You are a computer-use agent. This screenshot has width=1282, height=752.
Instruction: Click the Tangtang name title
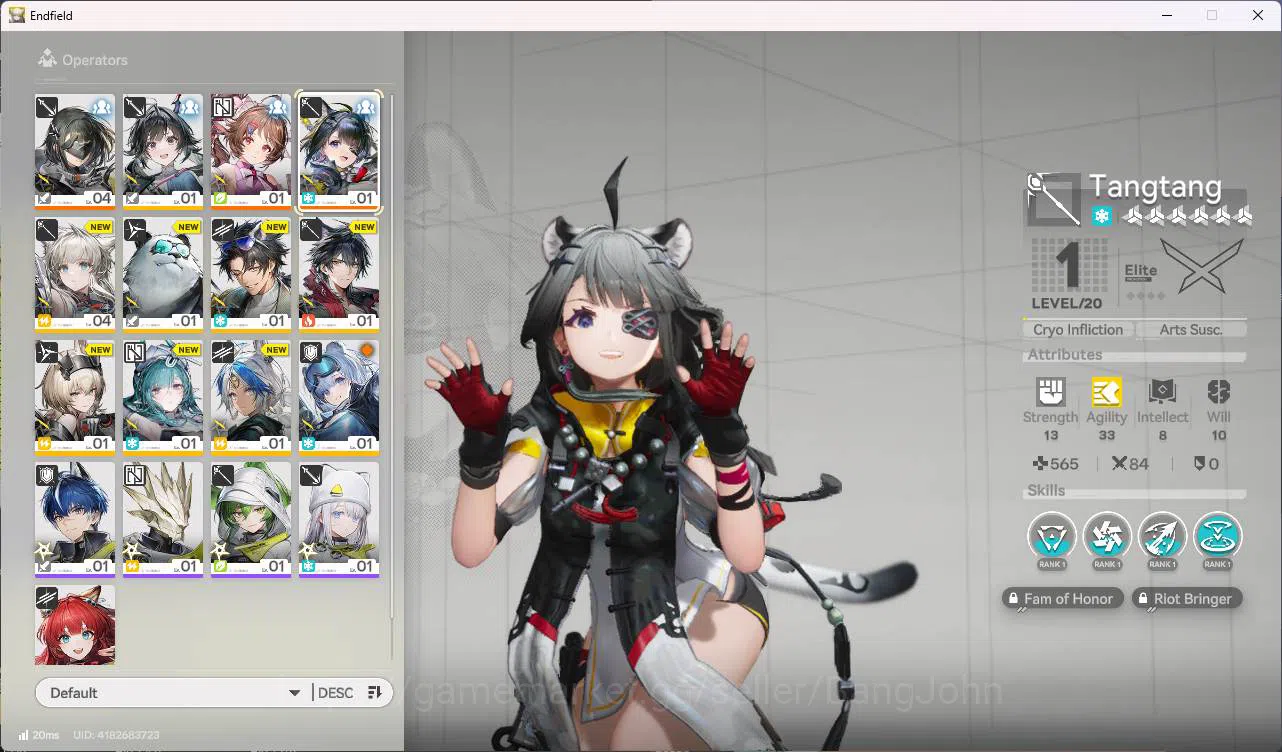1155,186
